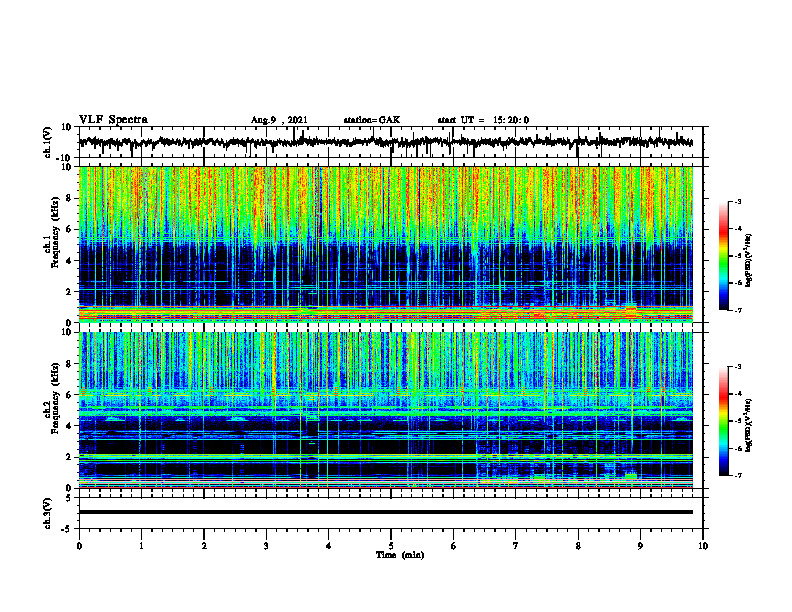
Task: Click the "VLF Spectra" plot title
Action: (x=113, y=120)
